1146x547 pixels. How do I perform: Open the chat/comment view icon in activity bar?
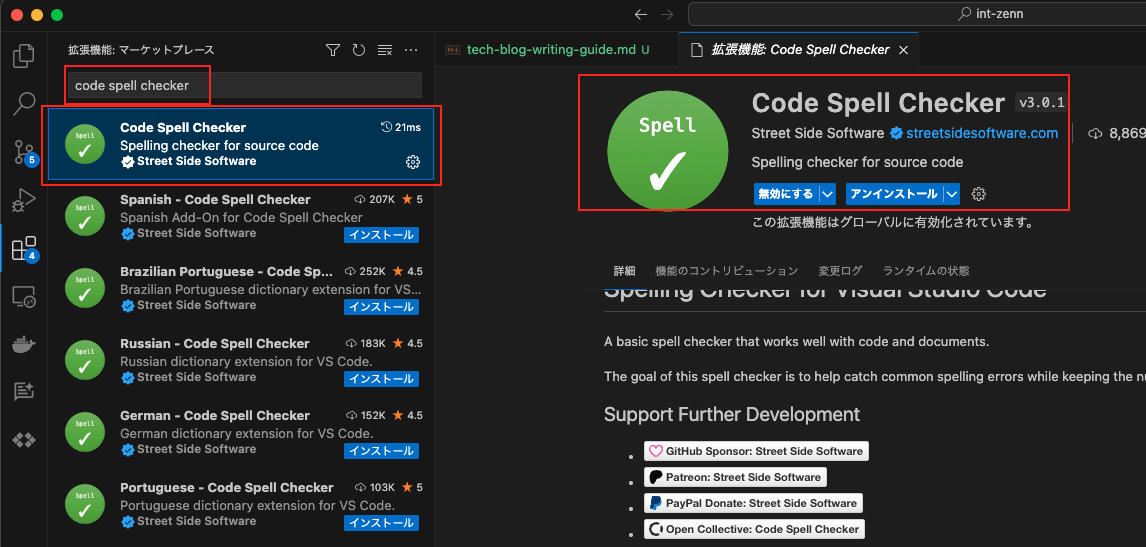(24, 392)
